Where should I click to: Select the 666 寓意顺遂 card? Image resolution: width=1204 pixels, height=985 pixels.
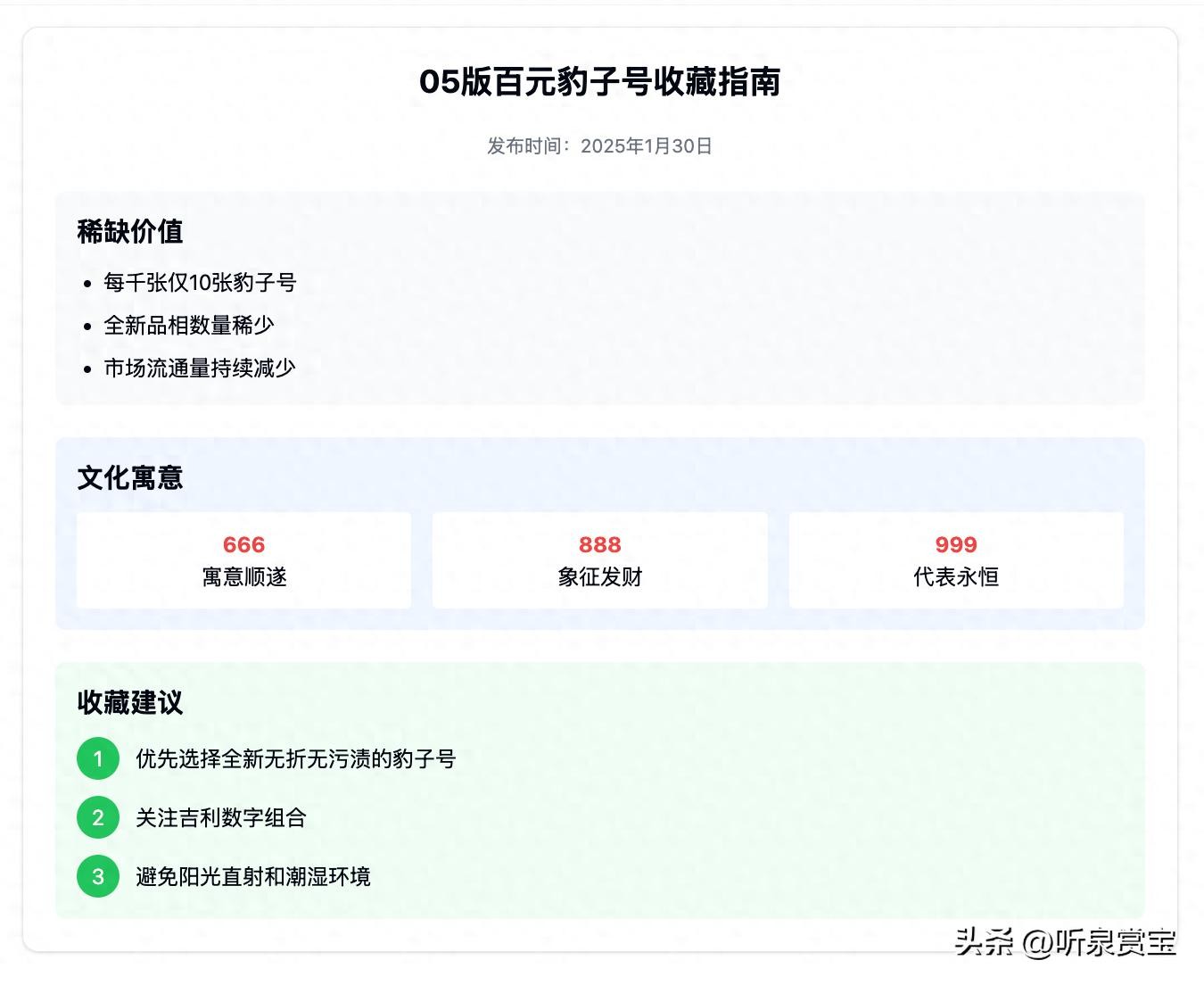point(243,561)
